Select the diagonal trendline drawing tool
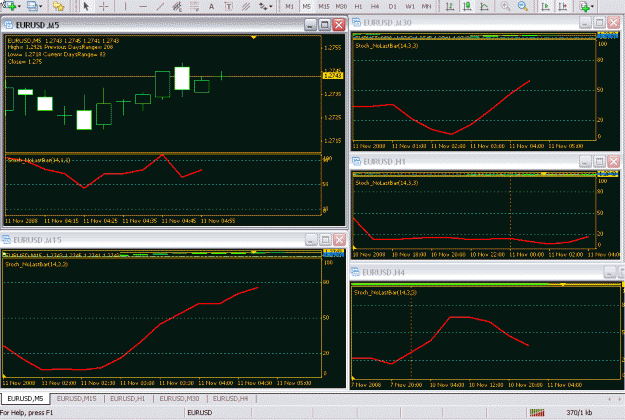 coord(160,6)
